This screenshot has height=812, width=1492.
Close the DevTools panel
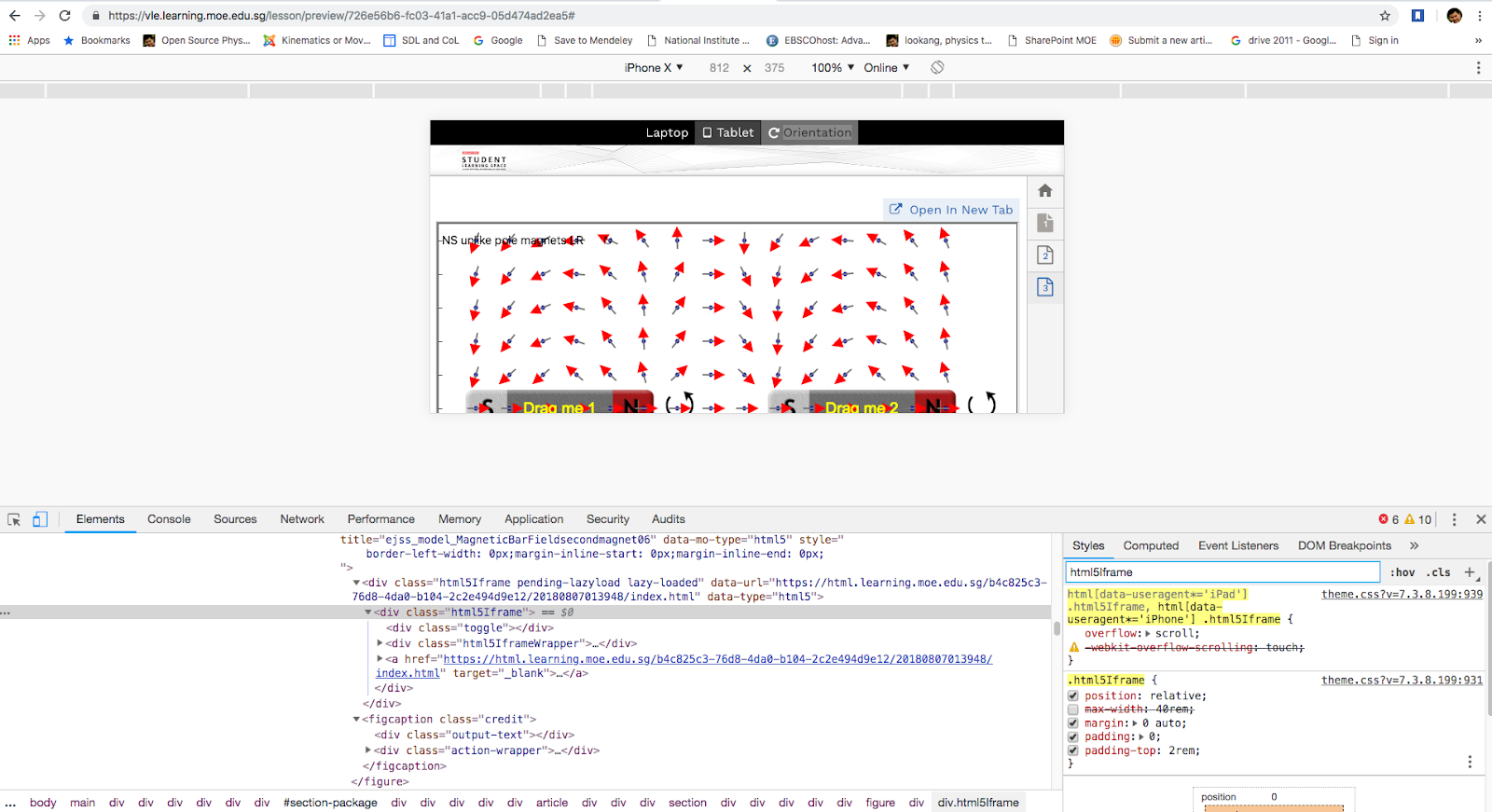[x=1481, y=519]
